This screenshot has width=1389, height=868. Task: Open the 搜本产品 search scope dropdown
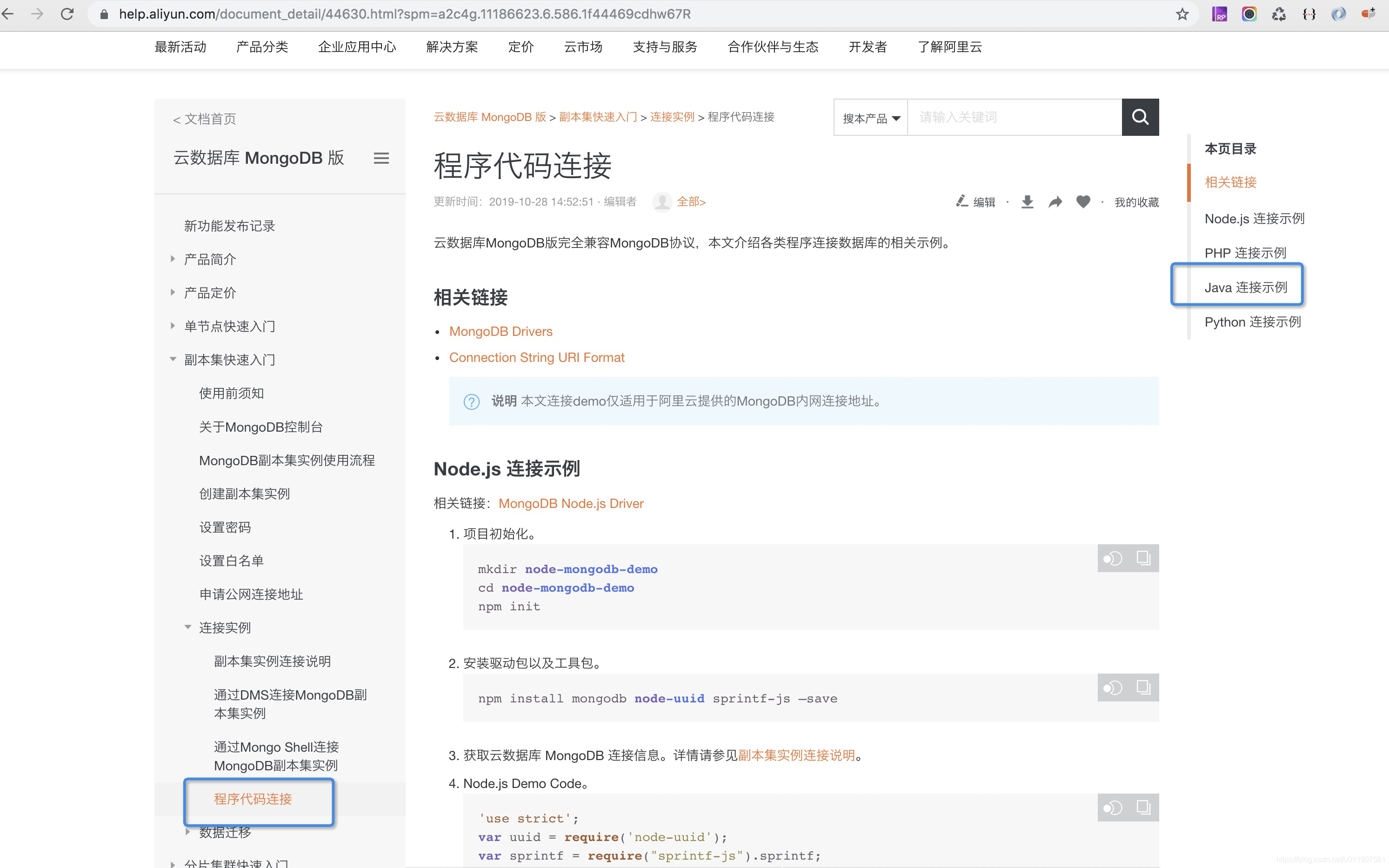tap(870, 118)
